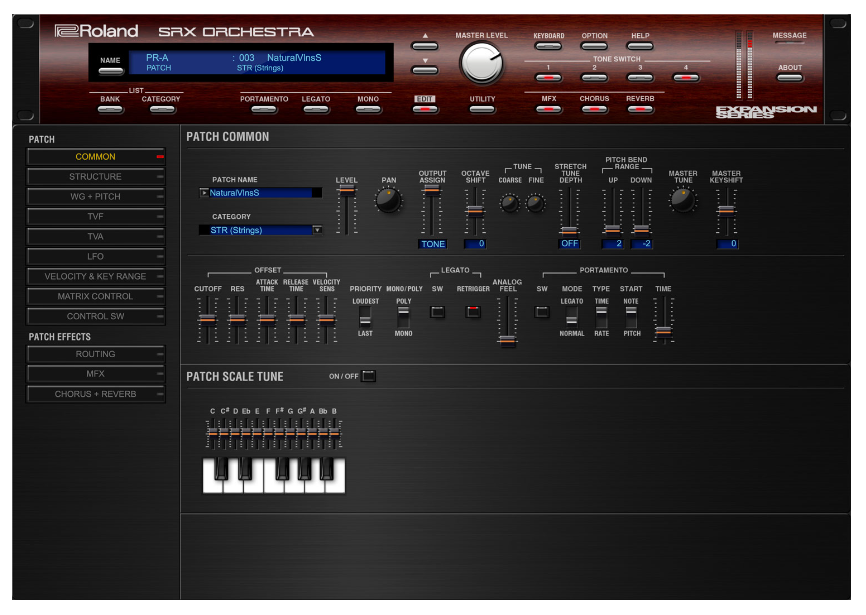This screenshot has width=866, height=615.
Task: Click the Portamento Time slider
Action: coord(663,320)
